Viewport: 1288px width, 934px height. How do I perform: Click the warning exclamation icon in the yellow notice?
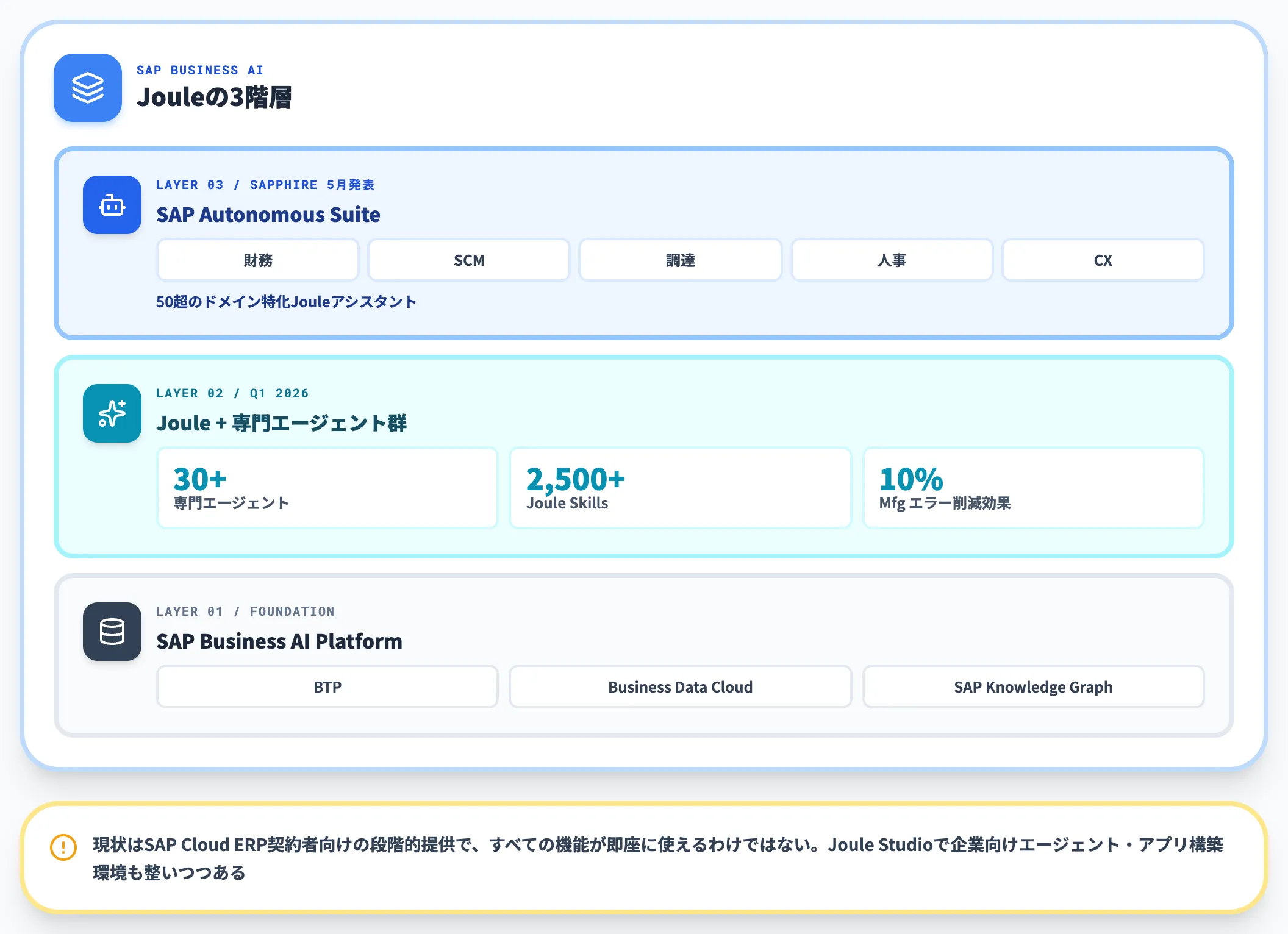click(x=63, y=847)
